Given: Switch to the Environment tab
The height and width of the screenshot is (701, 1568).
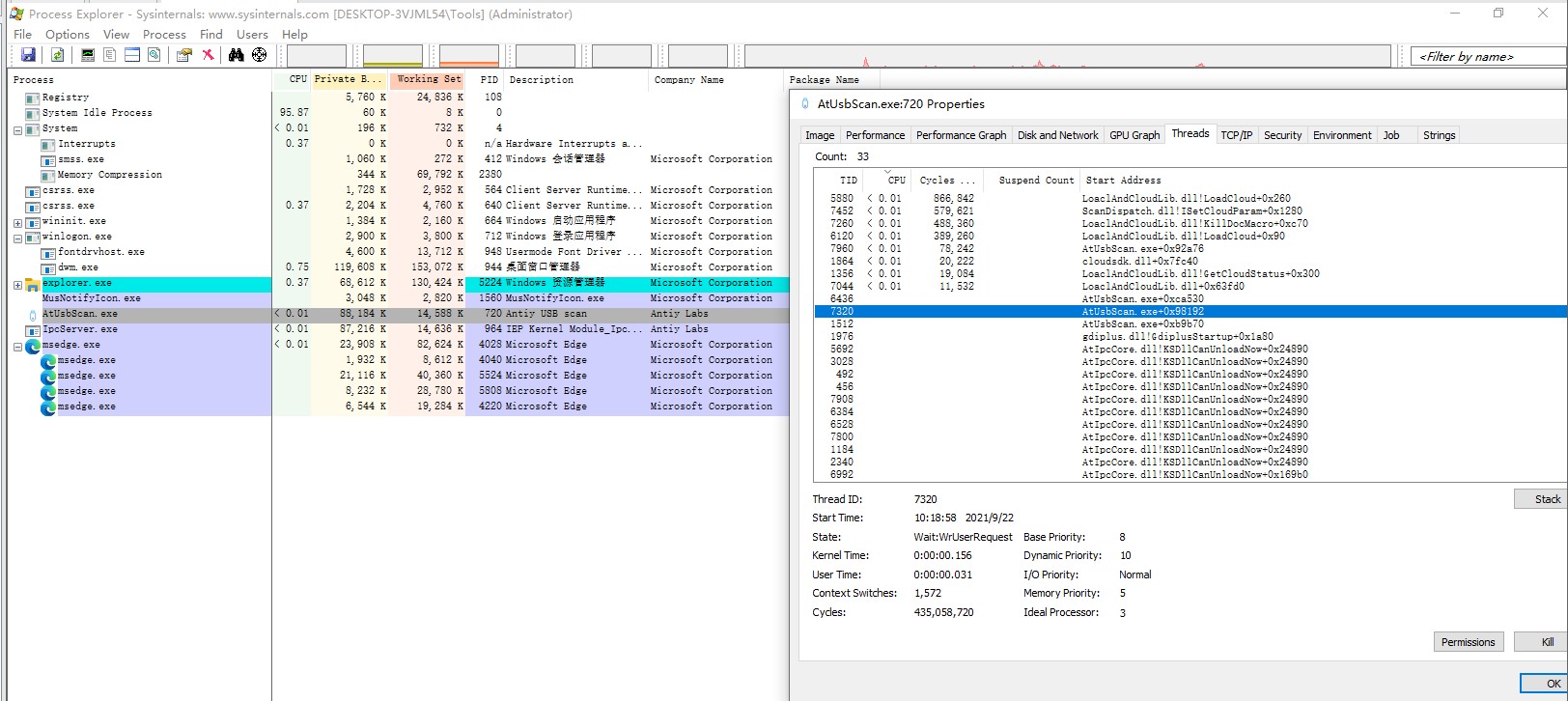Looking at the screenshot, I should coord(1342,135).
